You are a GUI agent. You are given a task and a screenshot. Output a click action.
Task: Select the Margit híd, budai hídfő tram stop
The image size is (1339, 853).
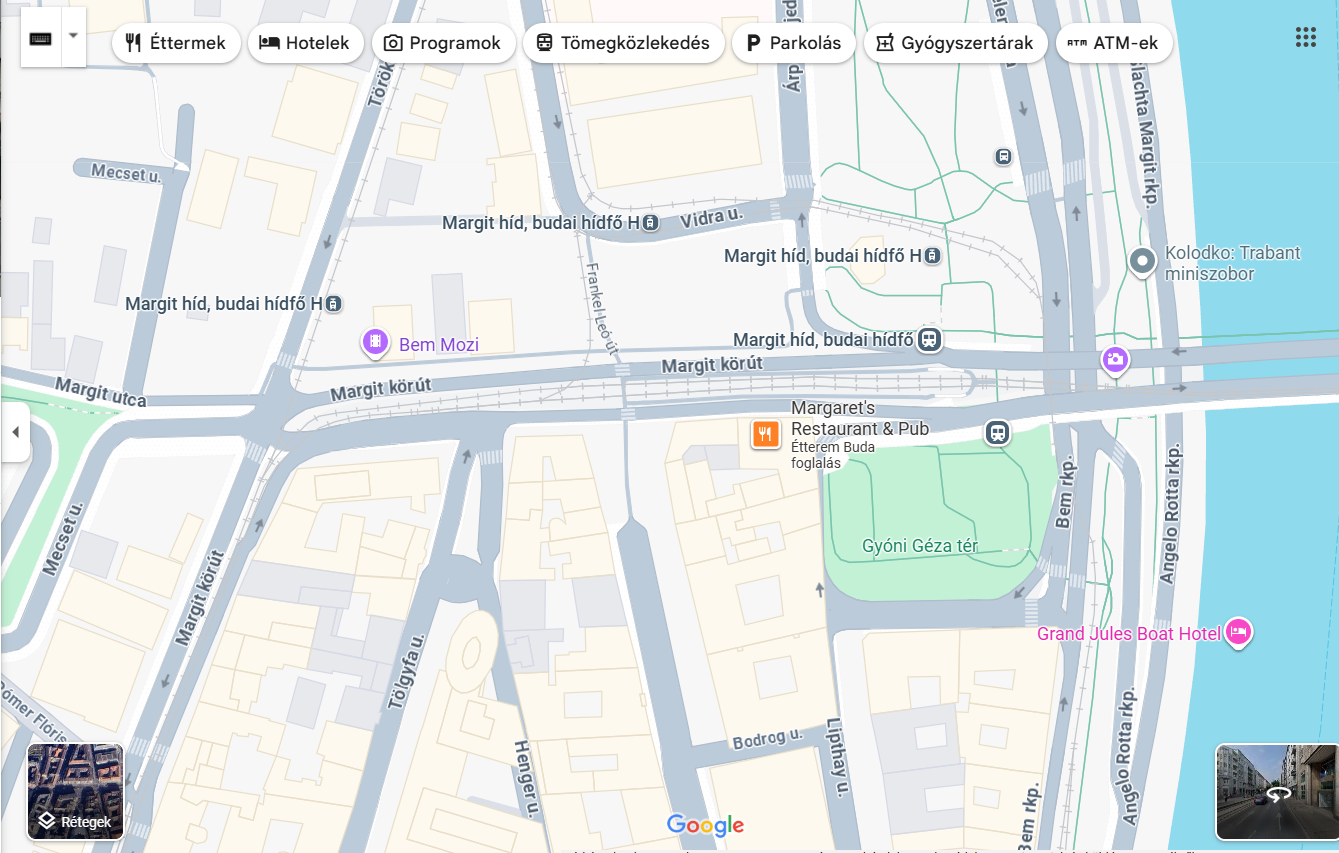pos(930,340)
